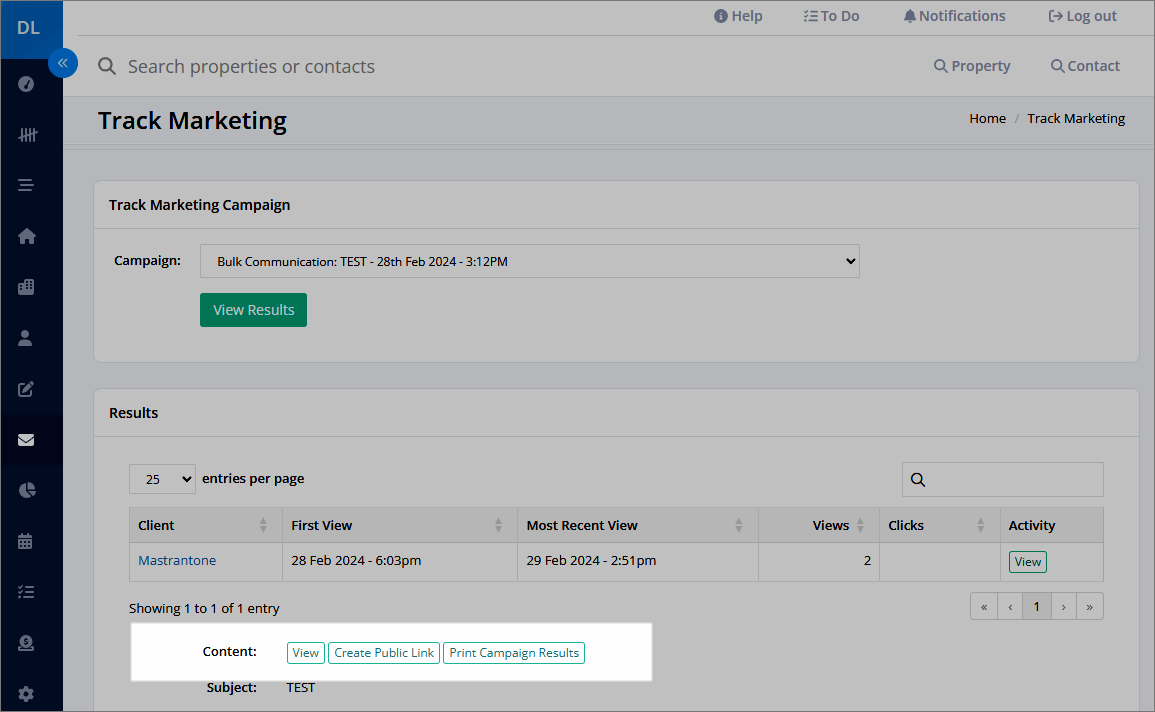Screen dimensions: 1155x712
Task: Open the Mastrantone client link
Action: point(177,560)
